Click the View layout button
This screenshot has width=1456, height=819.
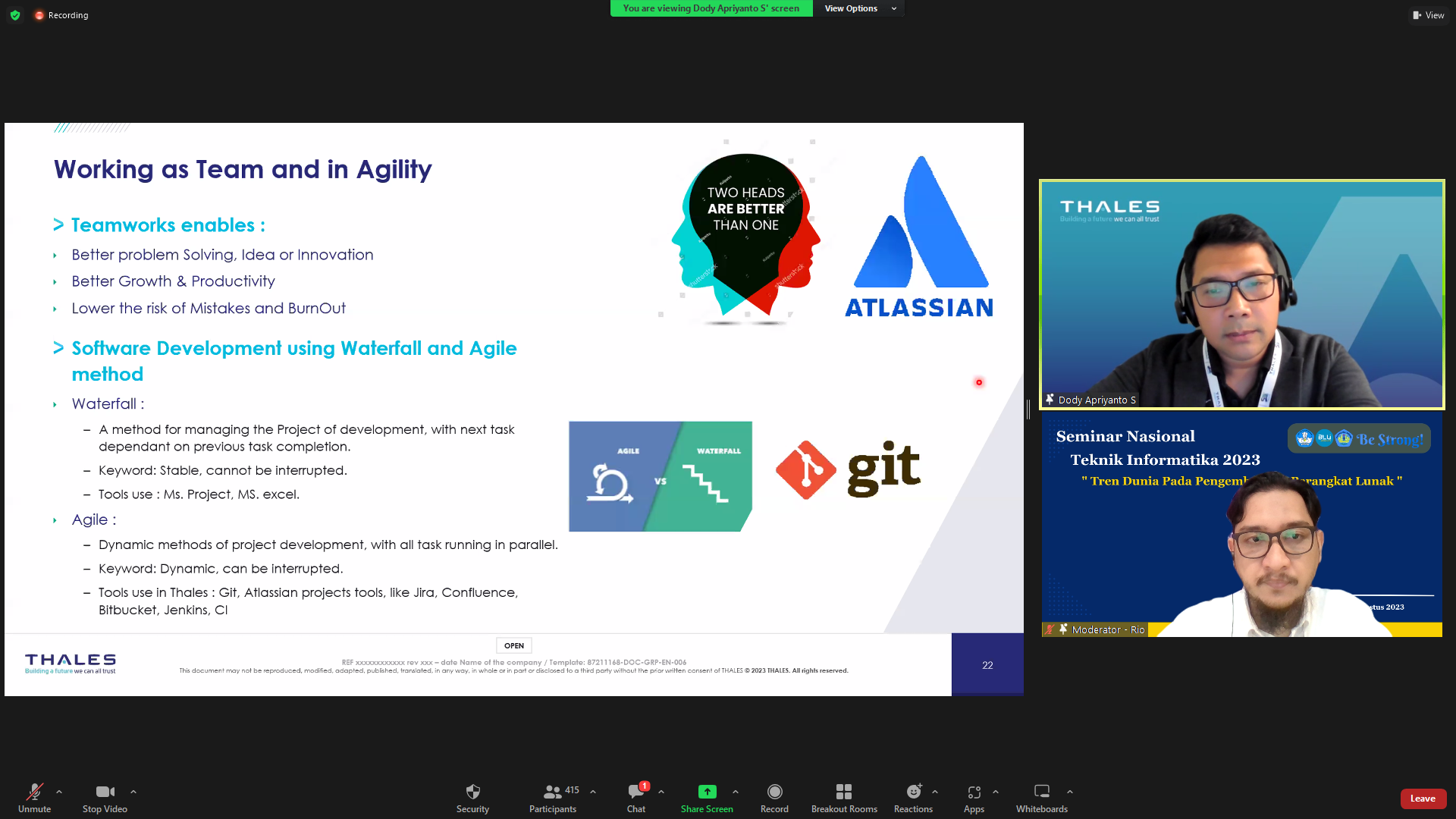1429,15
